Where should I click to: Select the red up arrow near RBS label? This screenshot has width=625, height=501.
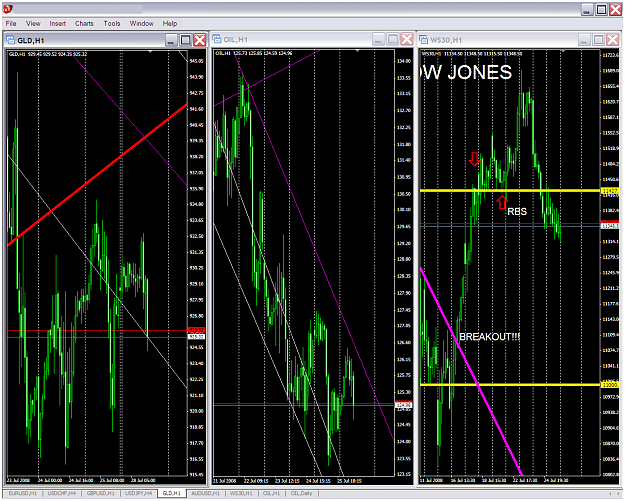(x=502, y=202)
